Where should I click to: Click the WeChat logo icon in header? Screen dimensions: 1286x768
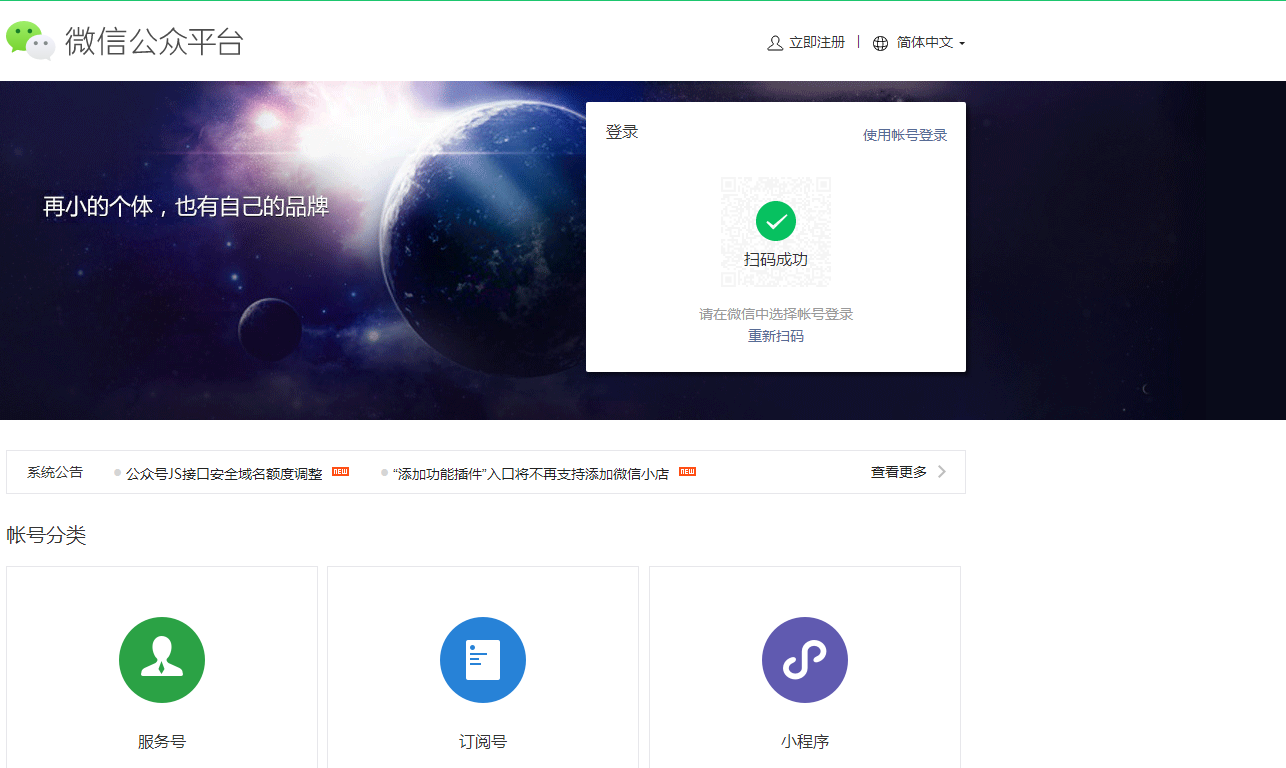30,41
